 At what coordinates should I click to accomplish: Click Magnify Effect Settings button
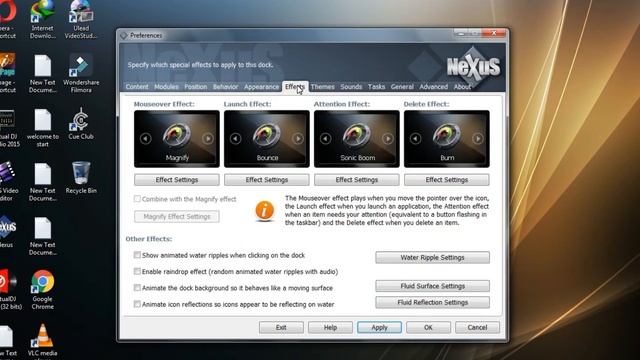pos(177,216)
